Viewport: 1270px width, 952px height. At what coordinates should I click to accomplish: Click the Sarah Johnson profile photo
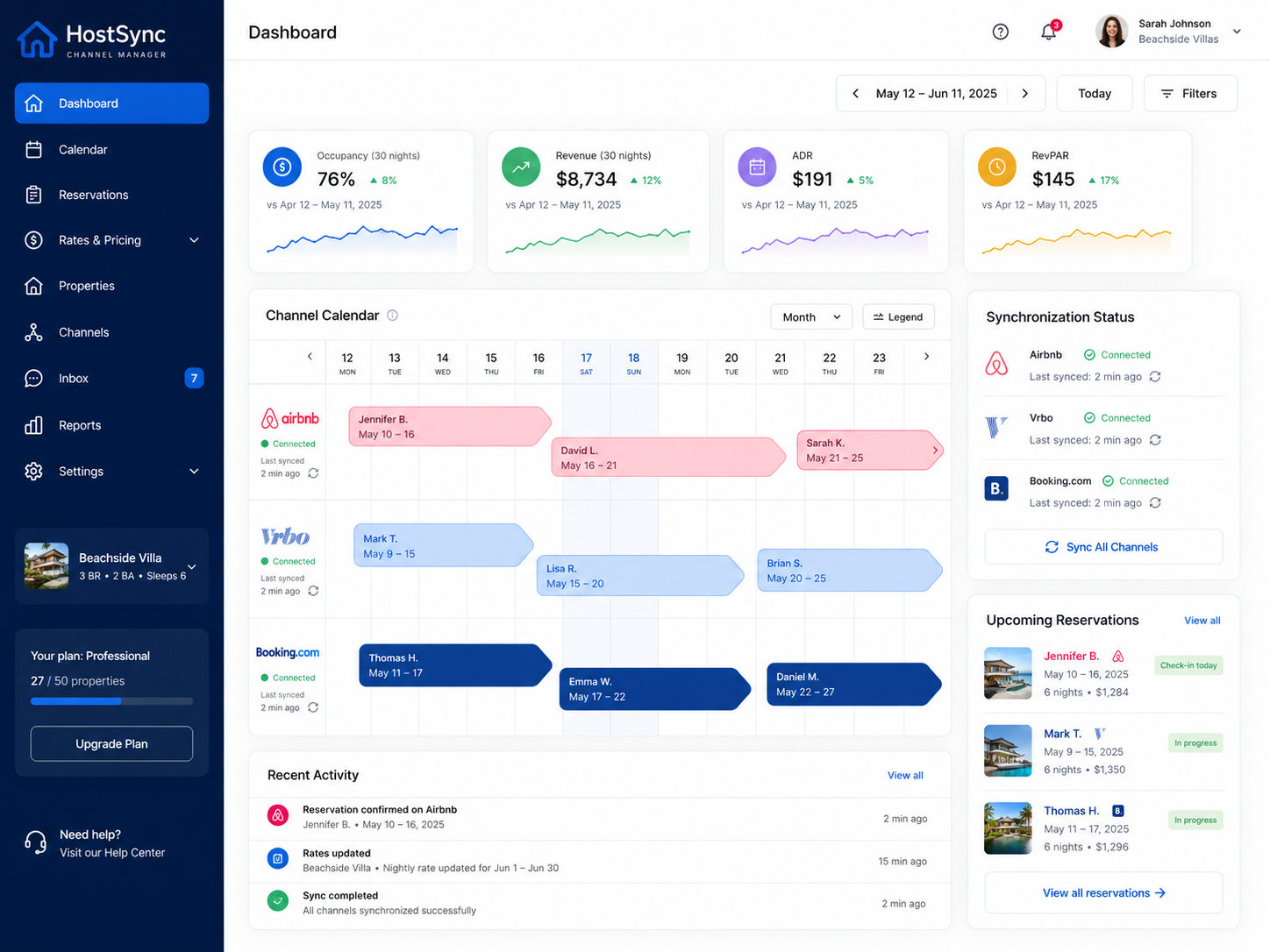pyautogui.click(x=1111, y=32)
